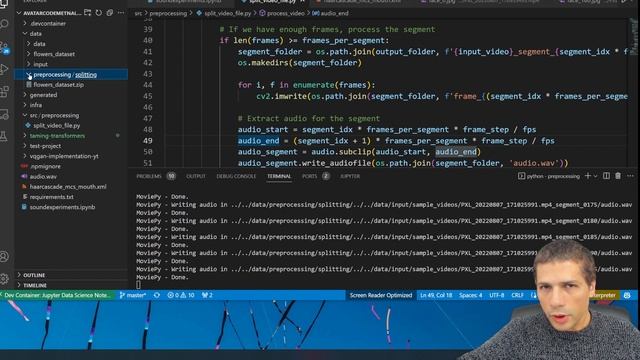The image size is (640, 360).
Task: Change encoding via UTF-8 item
Action: [496, 295]
